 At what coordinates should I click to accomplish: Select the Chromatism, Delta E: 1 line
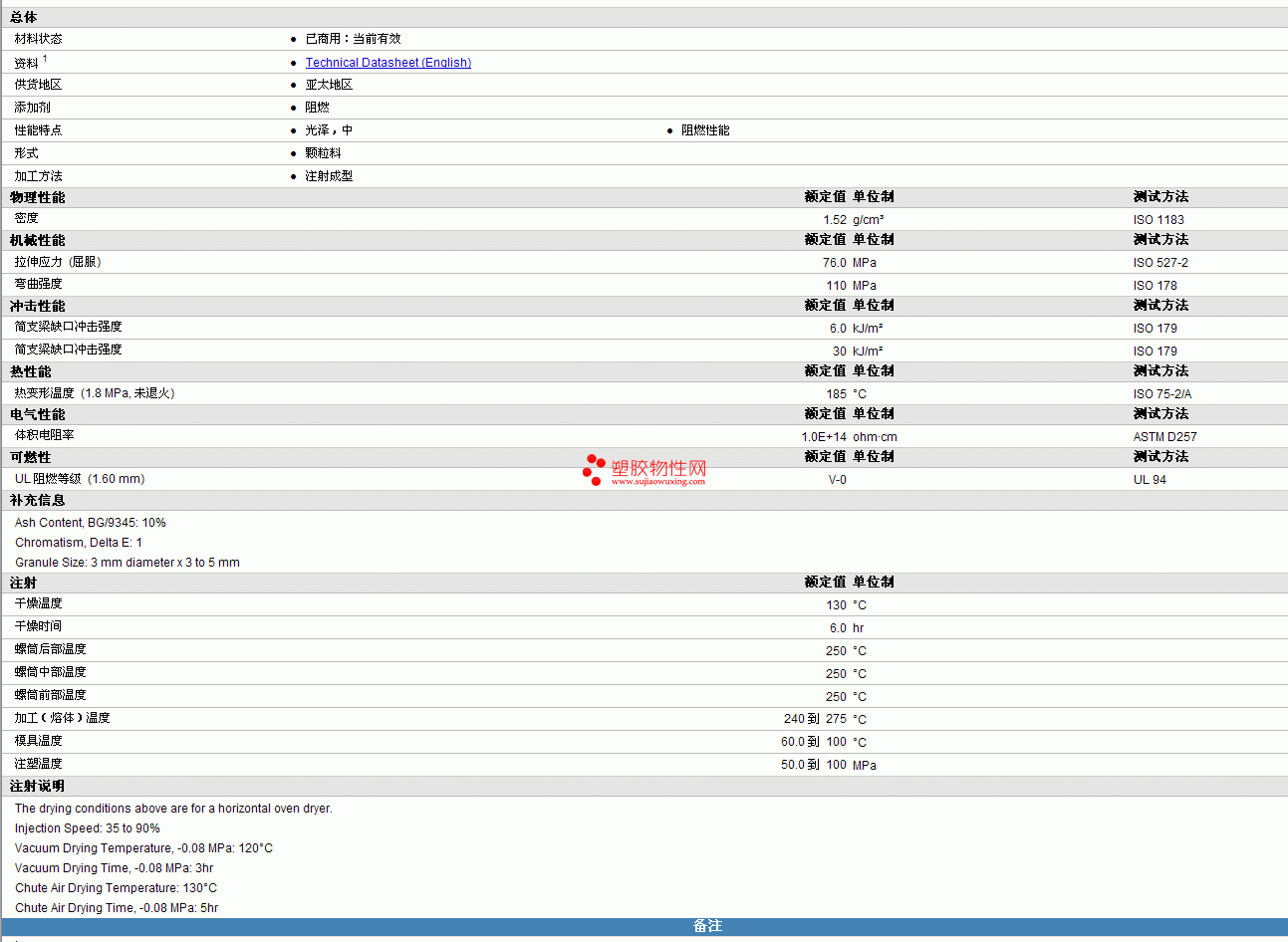pyautogui.click(x=79, y=543)
